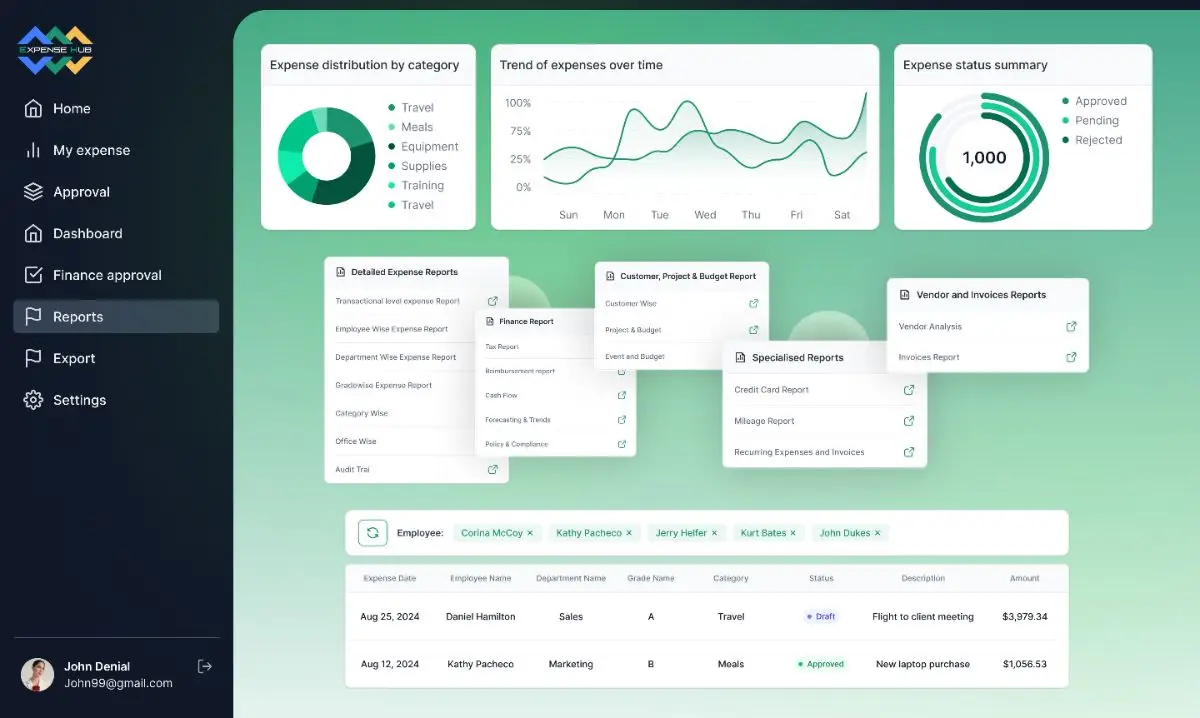This screenshot has height=718, width=1200.
Task: Click the Expense Hub logo
Action: click(x=55, y=50)
